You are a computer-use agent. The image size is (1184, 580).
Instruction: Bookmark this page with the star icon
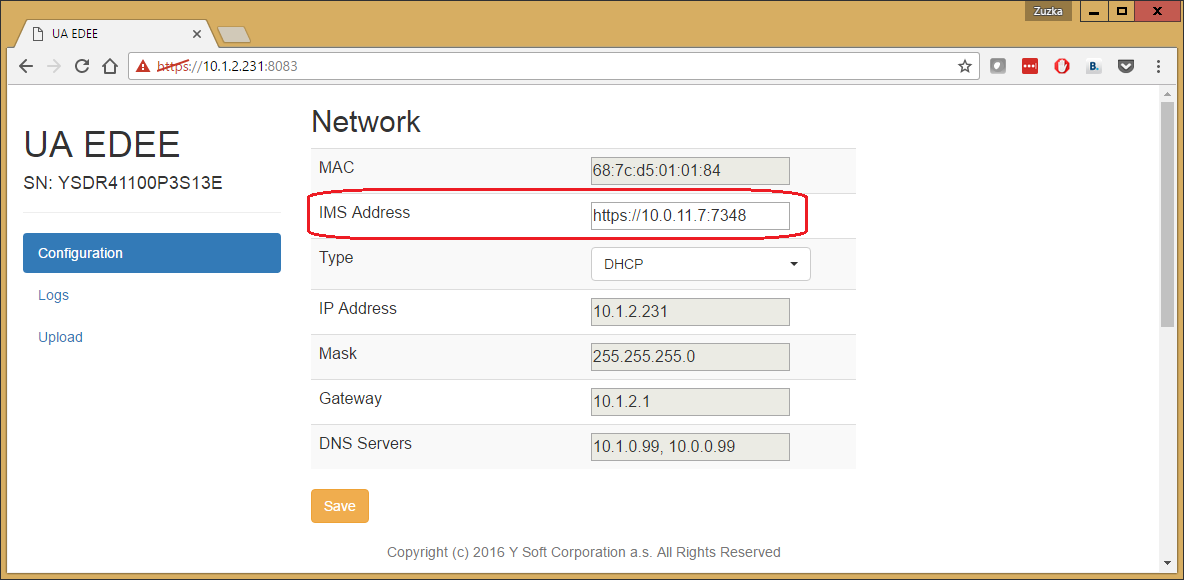[x=964, y=66]
